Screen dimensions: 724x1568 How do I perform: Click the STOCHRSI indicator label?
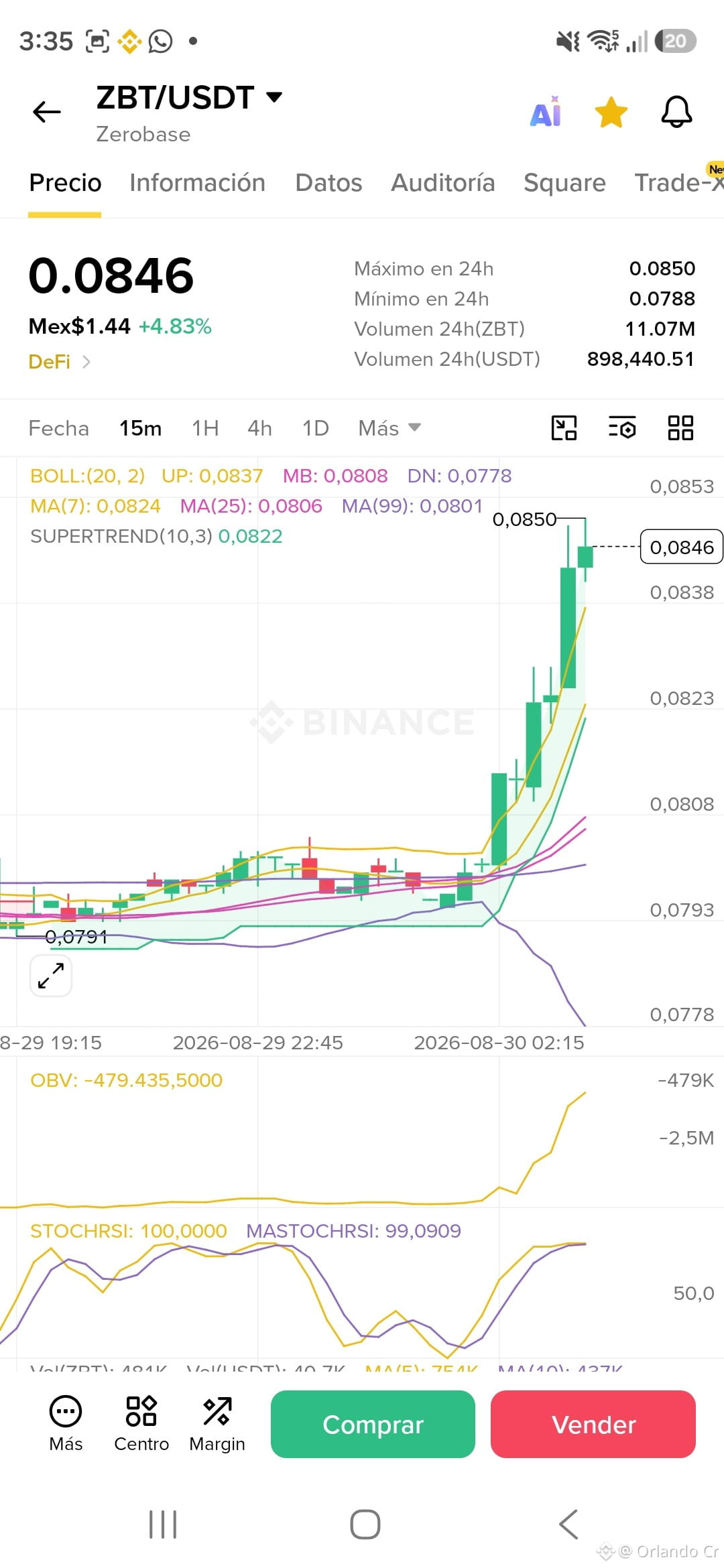coord(129,1231)
